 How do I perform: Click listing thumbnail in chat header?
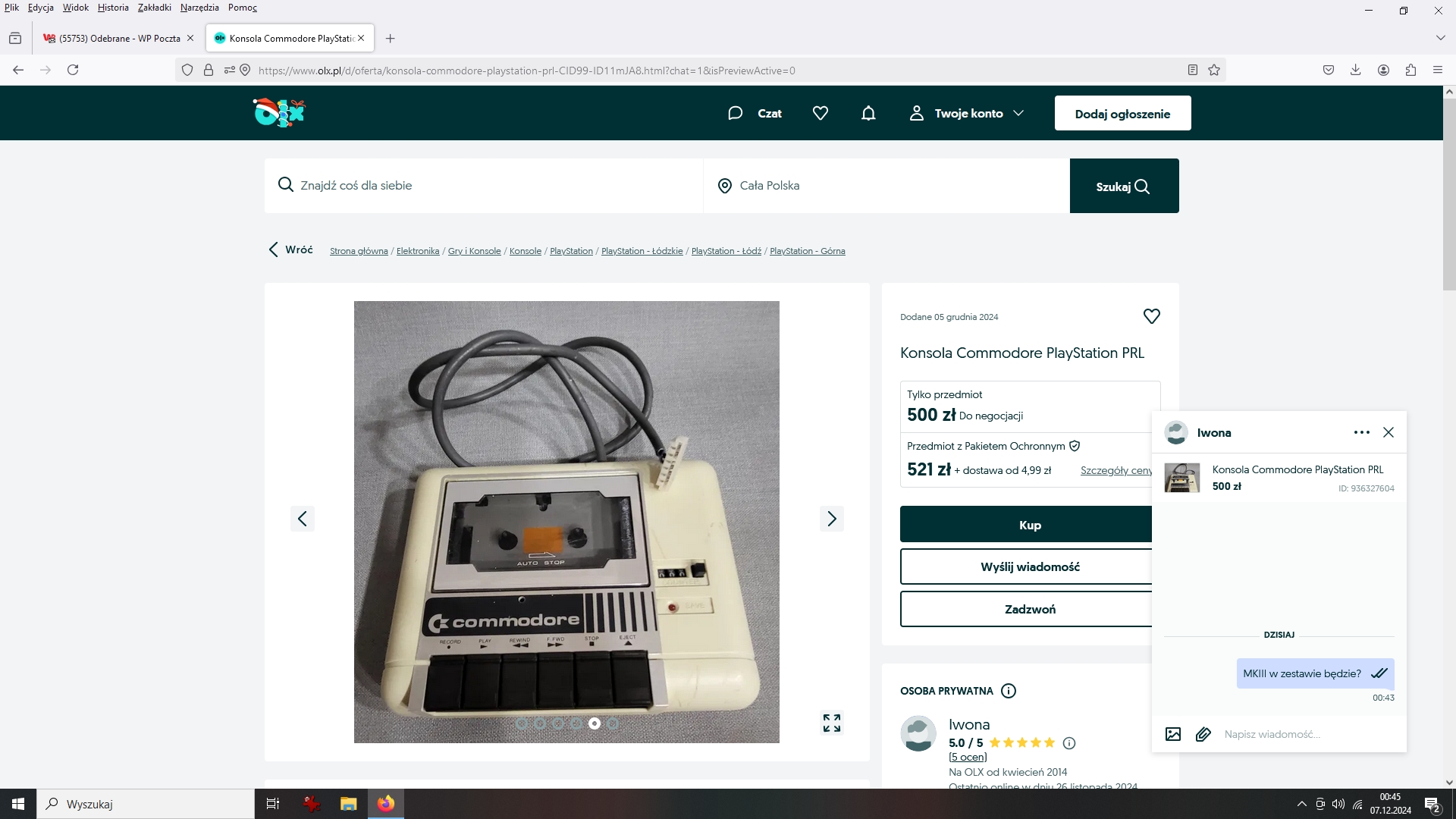[x=1182, y=478]
